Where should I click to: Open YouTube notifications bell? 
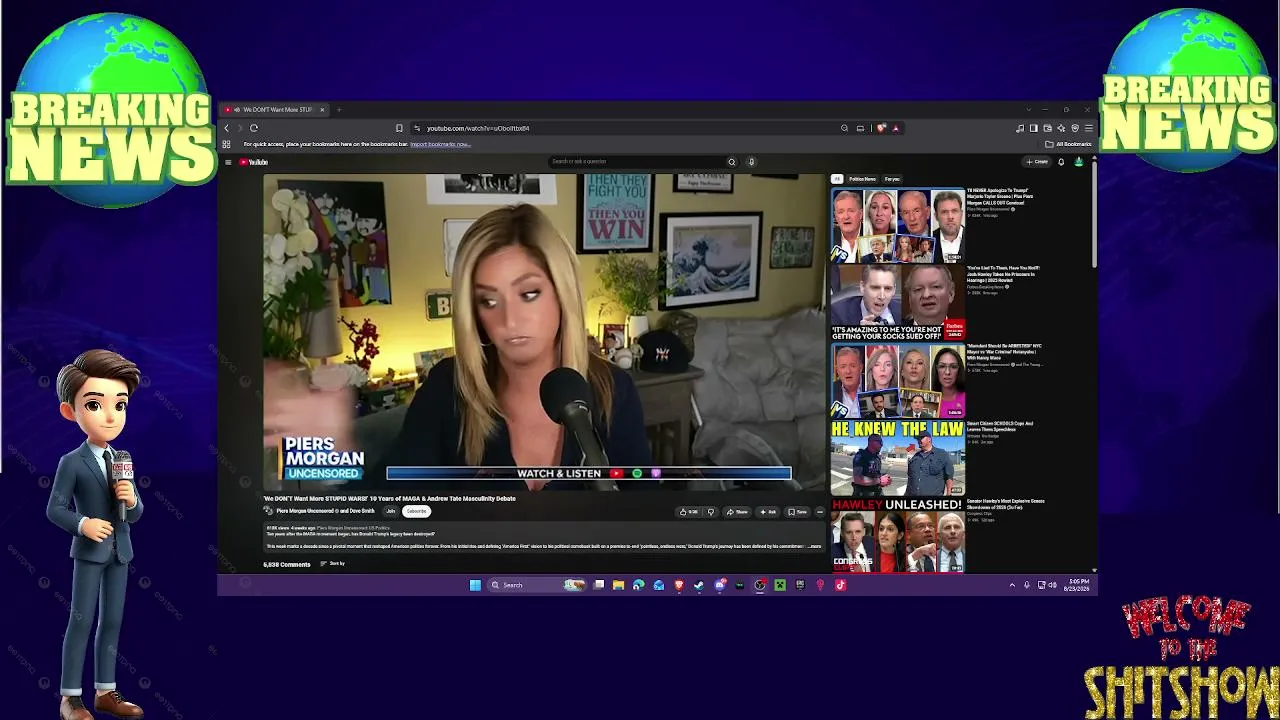1061,162
